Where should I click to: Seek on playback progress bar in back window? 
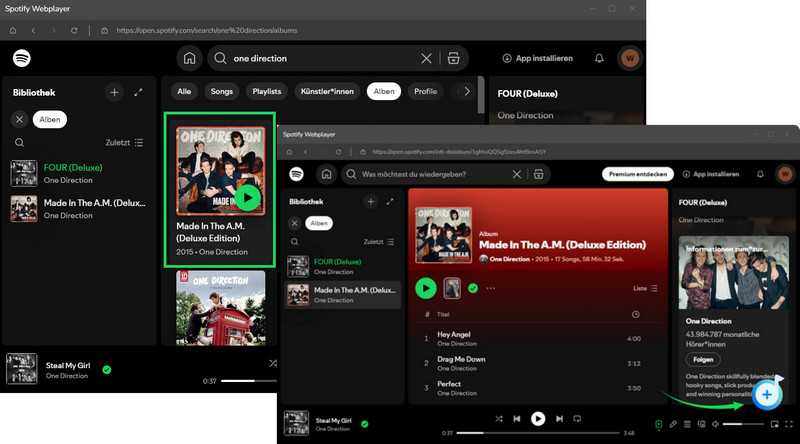249,381
